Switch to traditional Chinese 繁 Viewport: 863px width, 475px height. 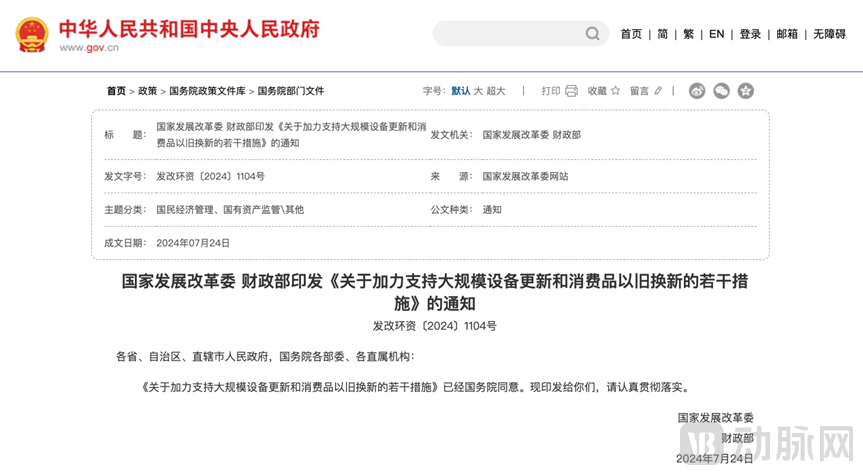(x=689, y=34)
